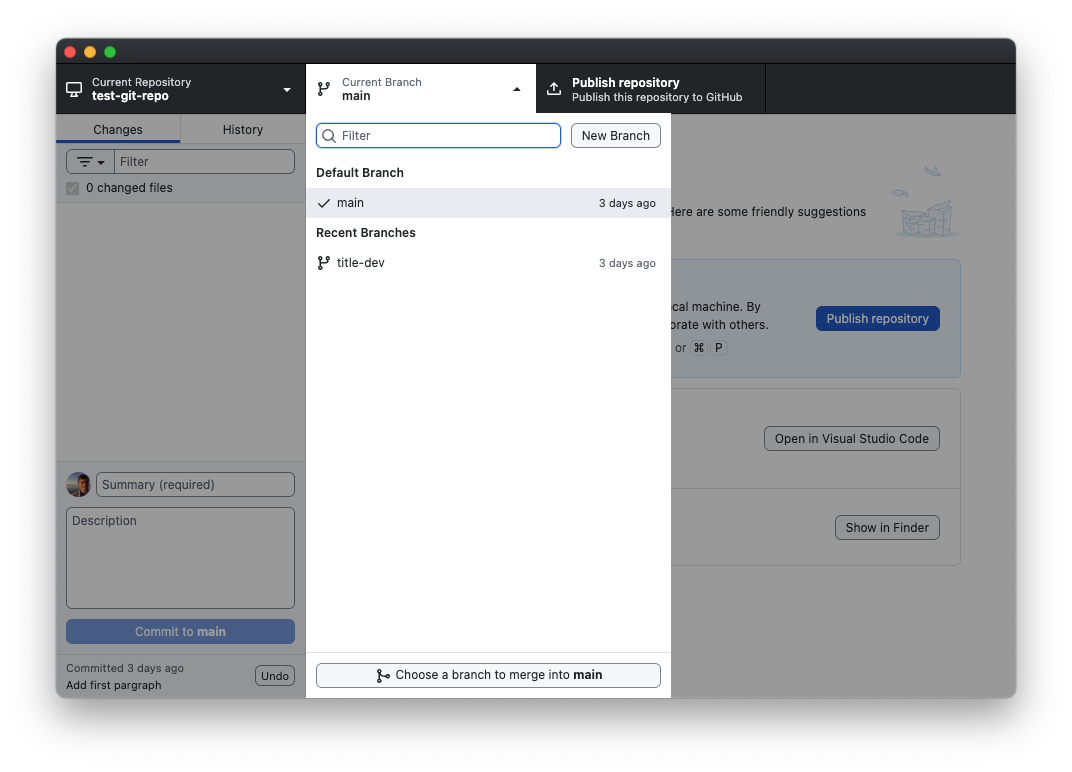Click the merge icon in the merge button
This screenshot has width=1072, height=772.
point(383,676)
